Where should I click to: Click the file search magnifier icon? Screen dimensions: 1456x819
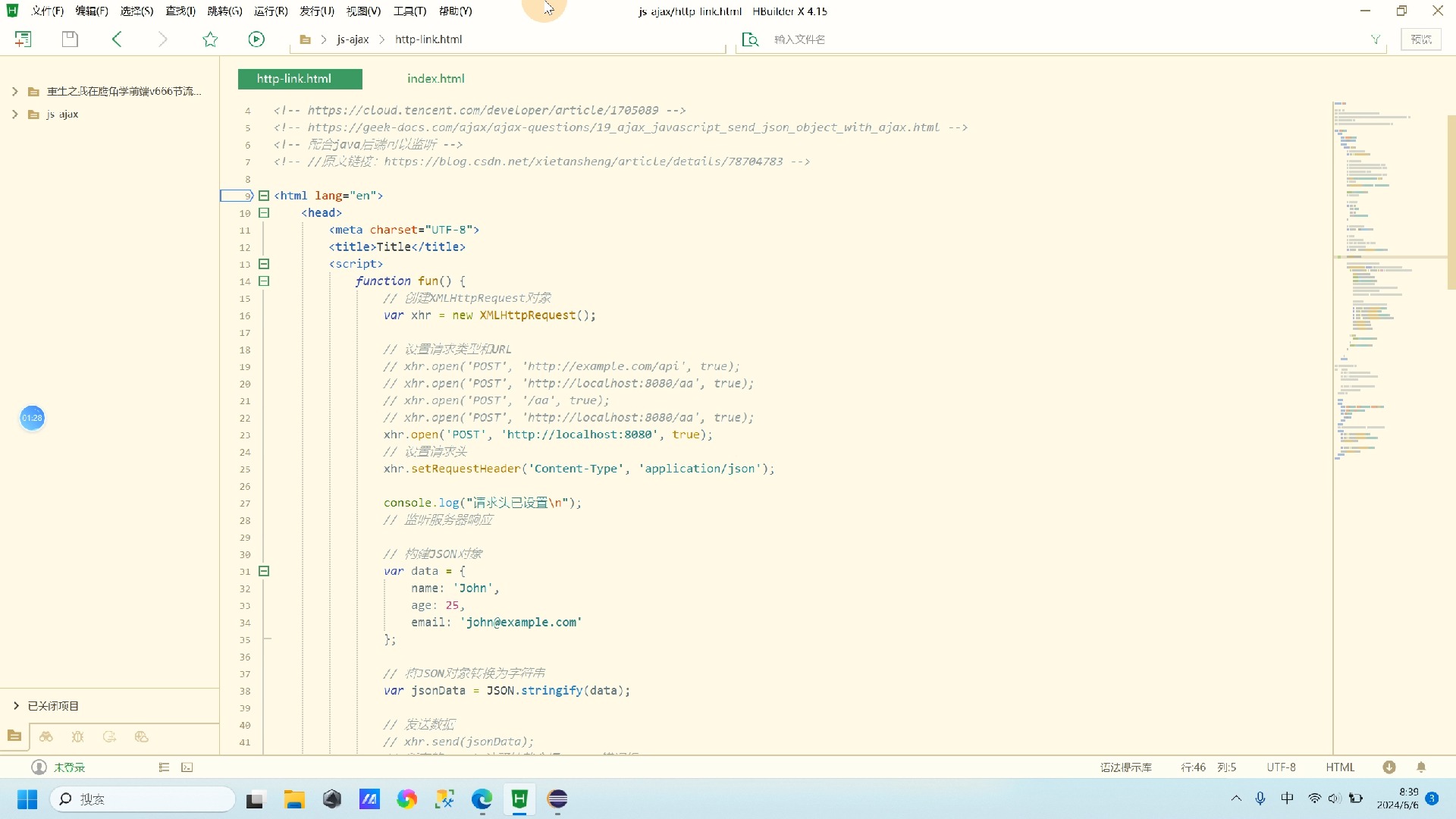click(750, 39)
